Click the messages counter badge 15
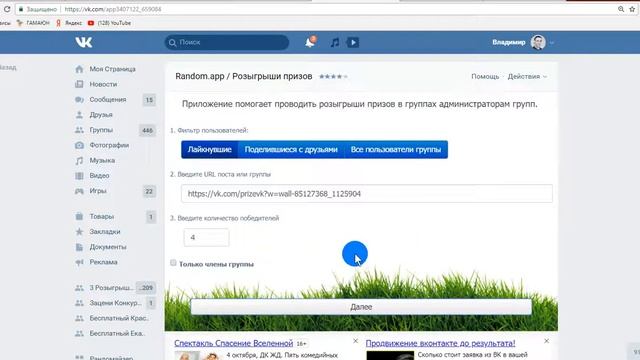The image size is (640, 360). (149, 100)
